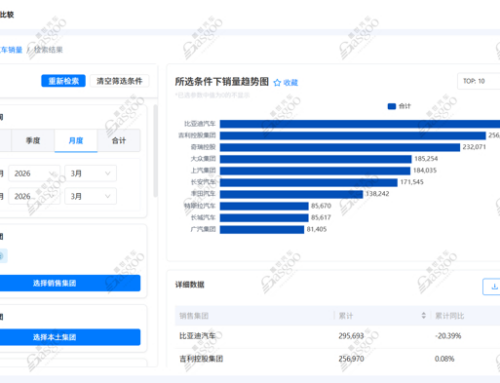Click the 长安汽车 bar showing 171,545
This screenshot has height=383, width=500.
pos(309,182)
